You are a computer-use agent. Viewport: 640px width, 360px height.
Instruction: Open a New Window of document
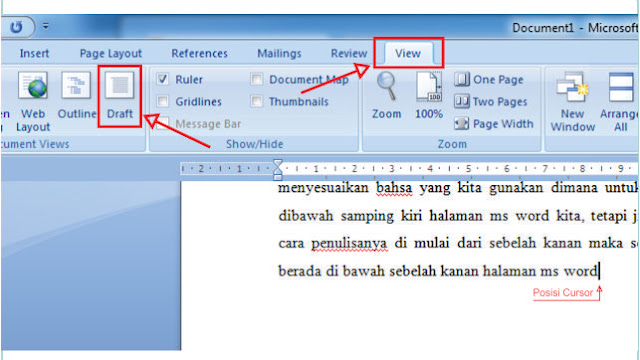pyautogui.click(x=572, y=102)
